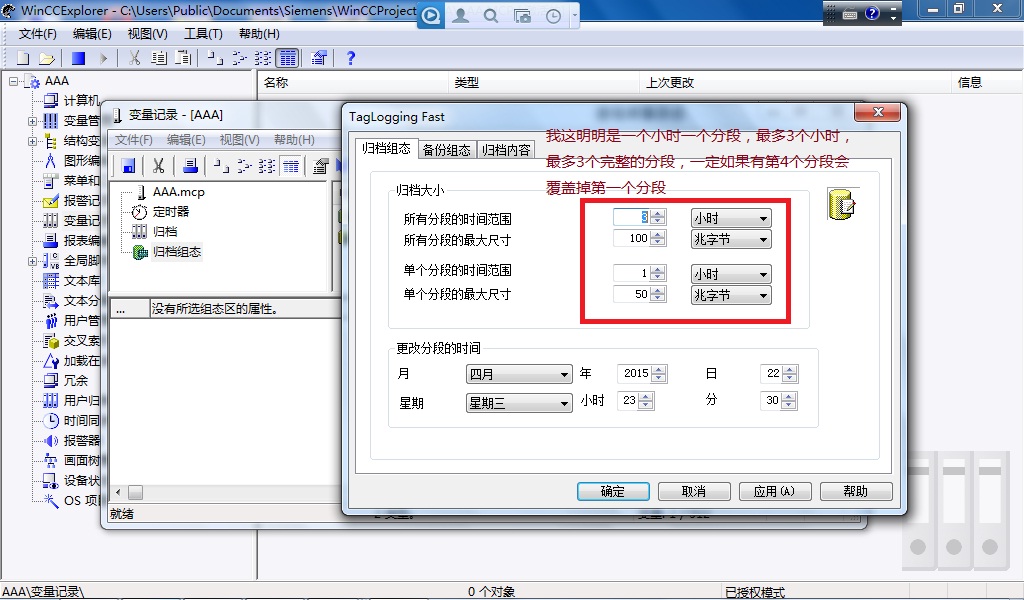This screenshot has width=1024, height=600.
Task: Select 归档 node in 变量记录 tree
Action: (x=165, y=231)
